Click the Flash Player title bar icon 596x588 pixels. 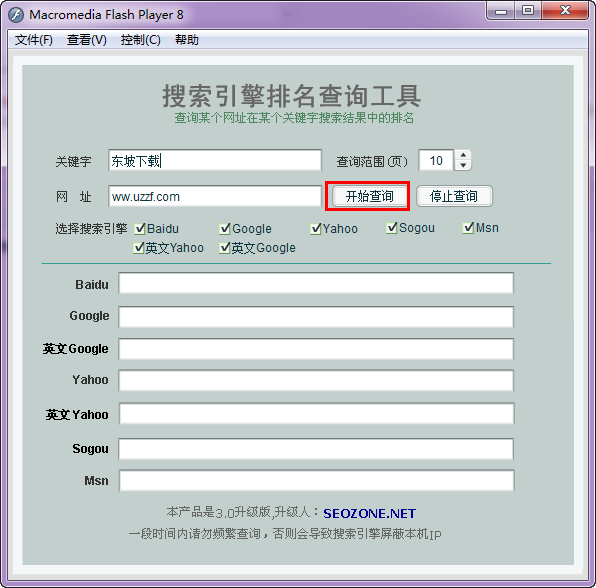tap(16, 15)
